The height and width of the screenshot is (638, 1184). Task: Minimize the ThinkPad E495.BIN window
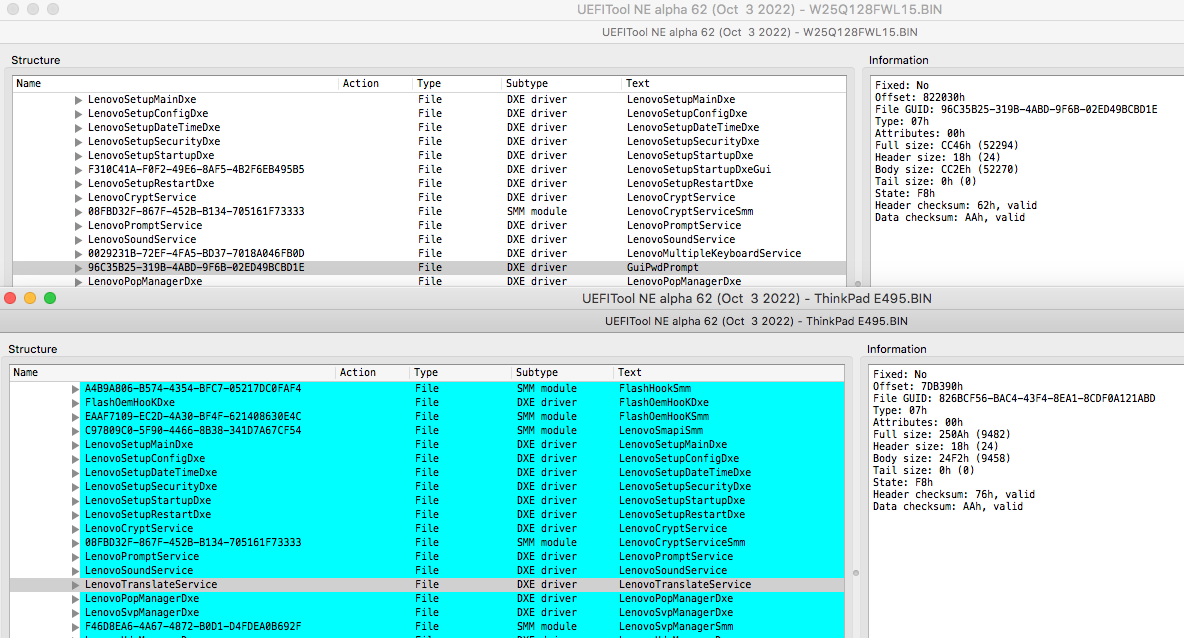30,298
